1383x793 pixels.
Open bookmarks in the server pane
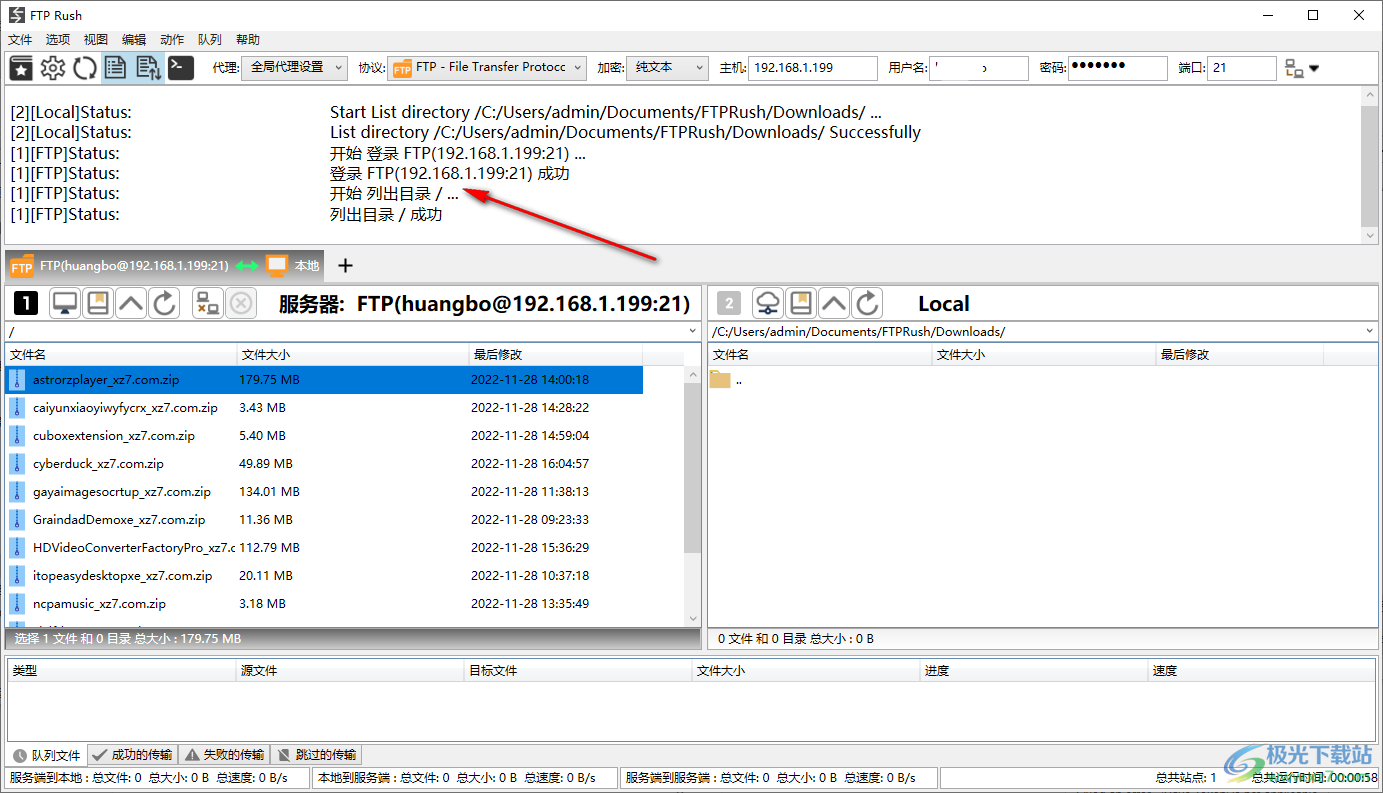[x=98, y=303]
